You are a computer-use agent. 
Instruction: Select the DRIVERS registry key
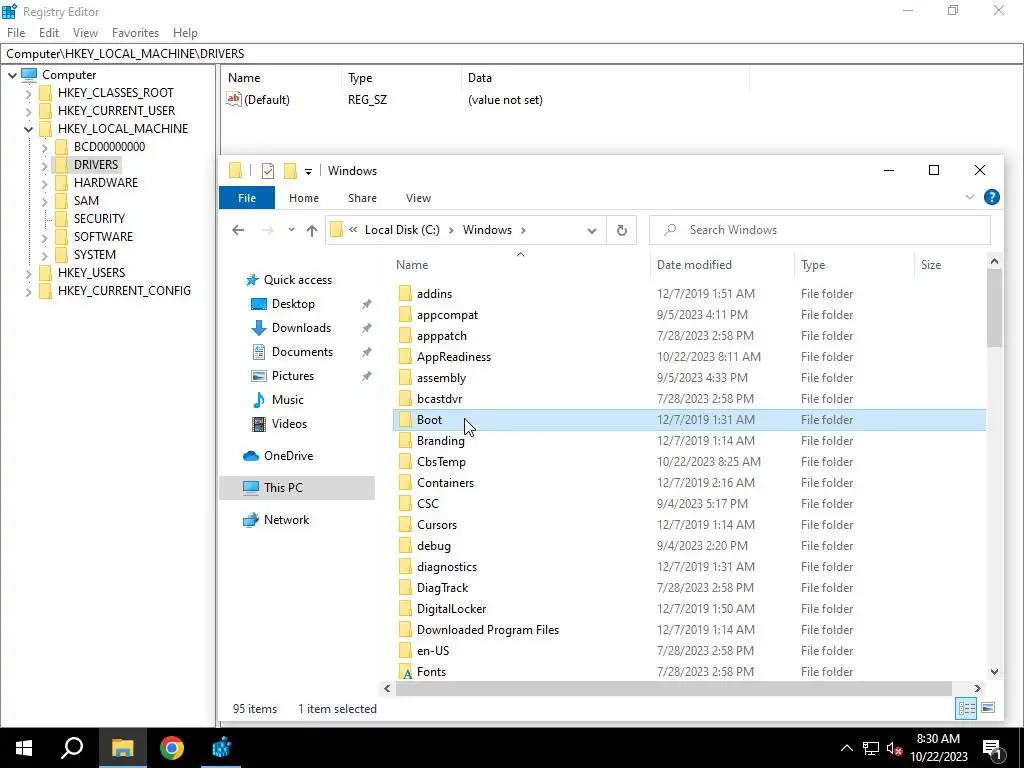(95, 165)
